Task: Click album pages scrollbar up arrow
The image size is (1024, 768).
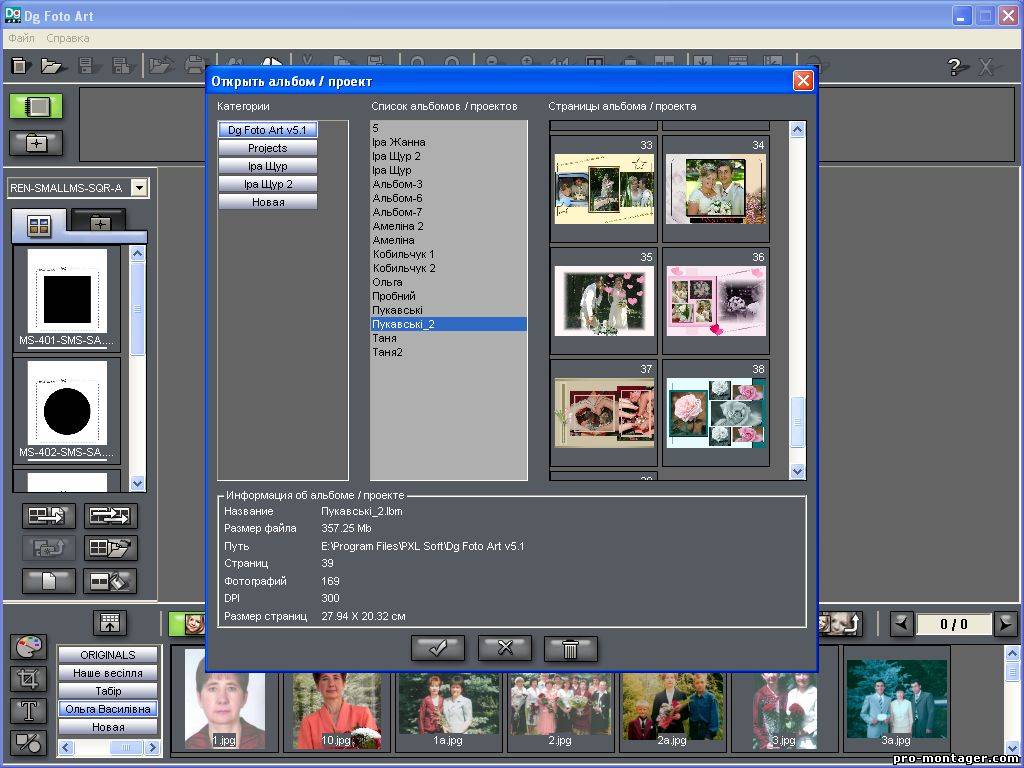Action: [797, 129]
